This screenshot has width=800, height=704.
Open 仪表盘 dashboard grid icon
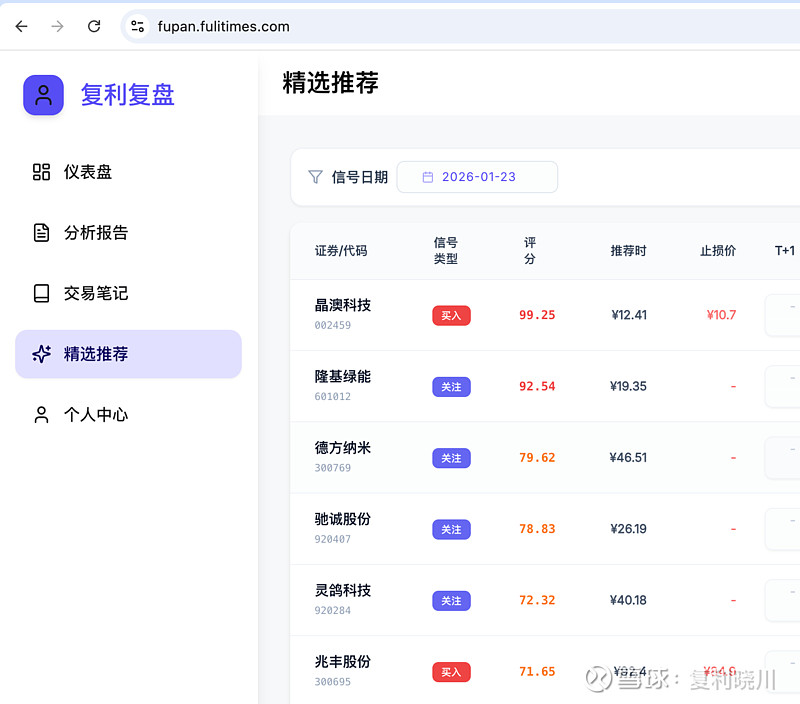click(x=41, y=172)
